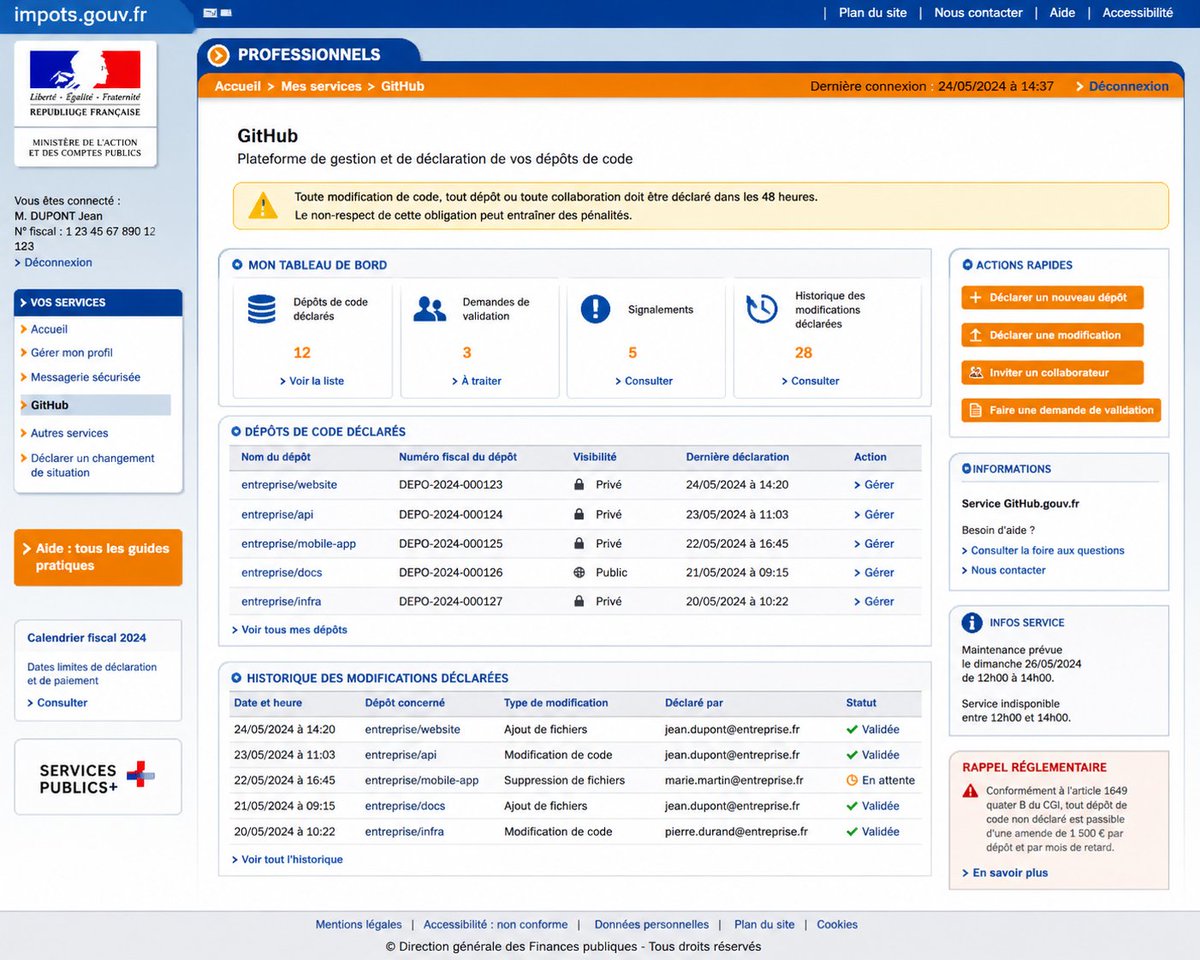The width and height of the screenshot is (1200, 960).
Task: Click Déclarer une modification button
Action: [1052, 335]
